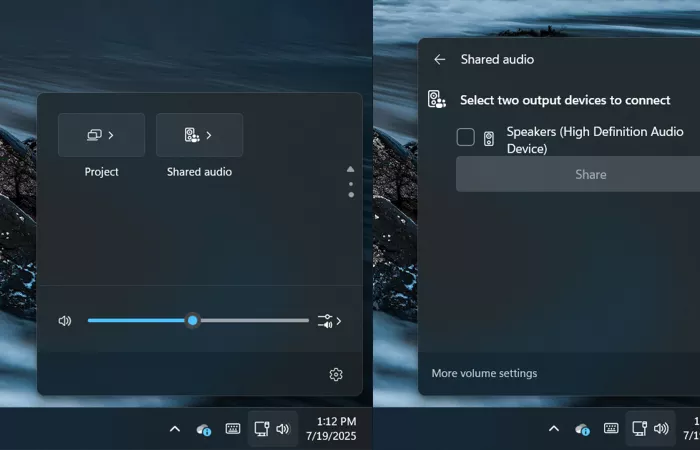Screen dimensions: 700x450
Task: Click the page dot indicators in quick settings
Action: (350, 189)
